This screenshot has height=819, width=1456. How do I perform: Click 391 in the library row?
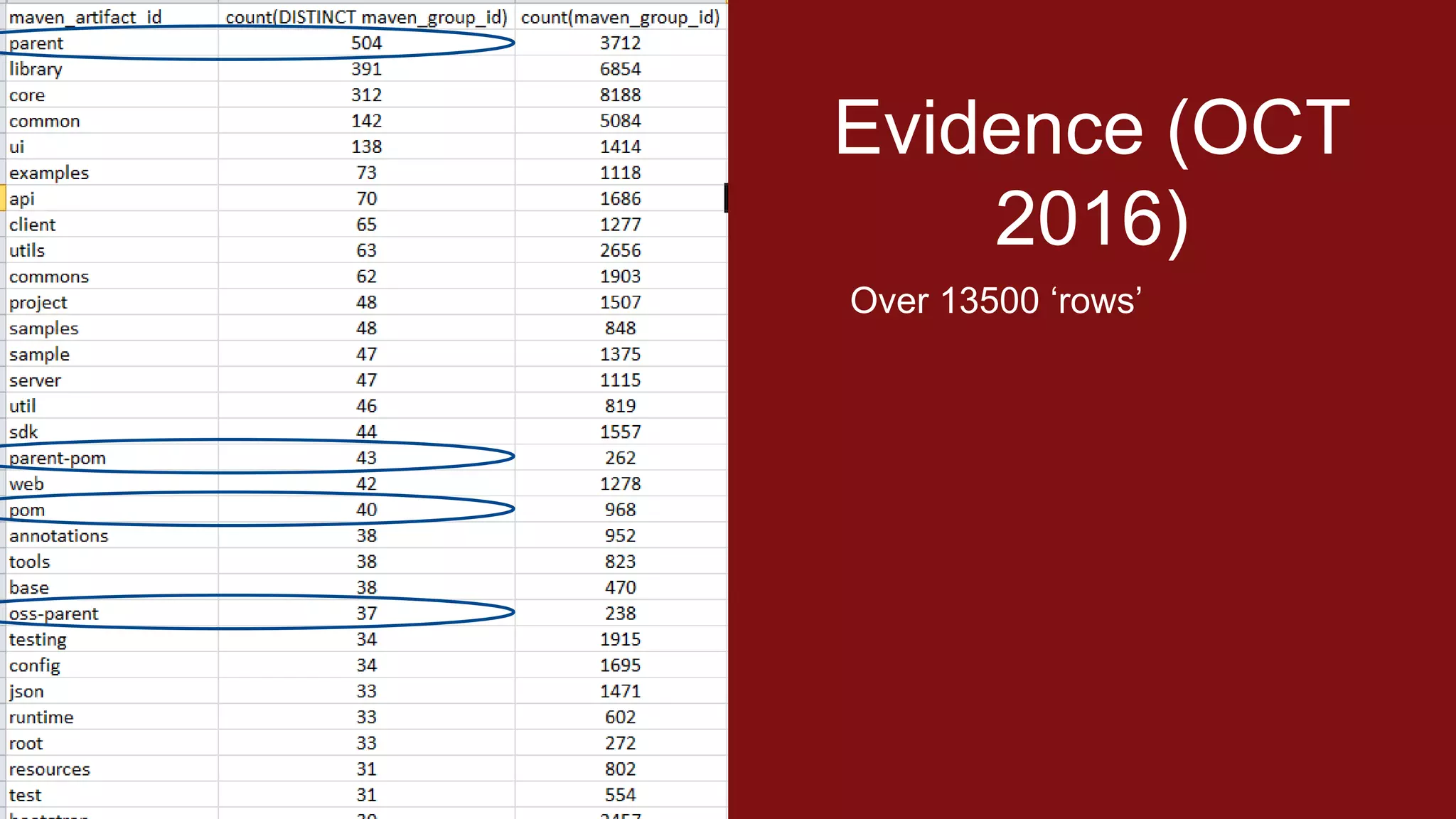pyautogui.click(x=366, y=69)
